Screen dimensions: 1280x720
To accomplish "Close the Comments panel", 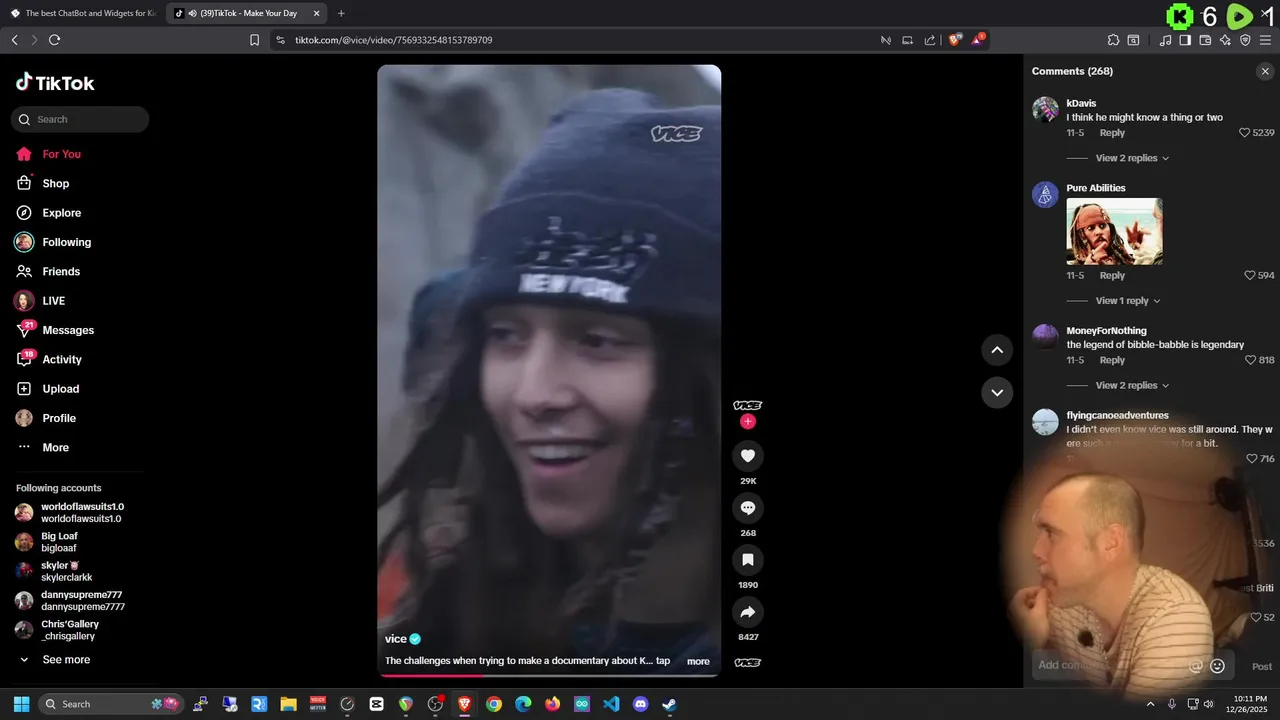I will pyautogui.click(x=1265, y=71).
